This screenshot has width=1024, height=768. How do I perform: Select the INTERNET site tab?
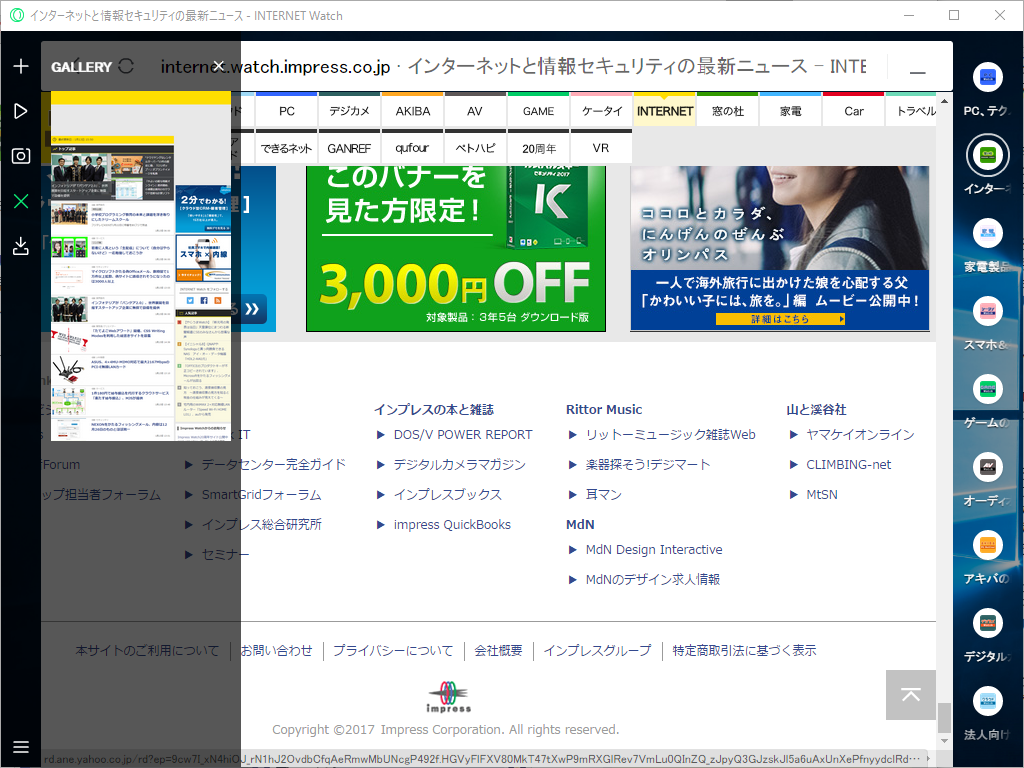point(665,110)
